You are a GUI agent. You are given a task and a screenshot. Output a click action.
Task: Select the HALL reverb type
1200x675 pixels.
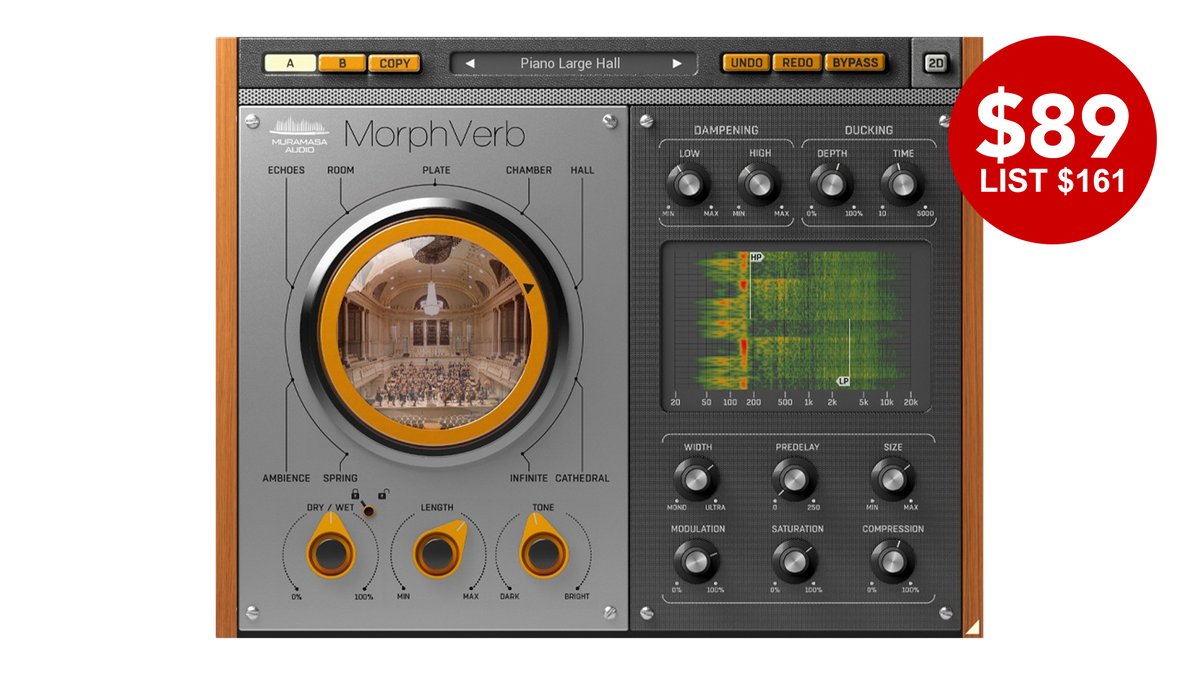582,170
